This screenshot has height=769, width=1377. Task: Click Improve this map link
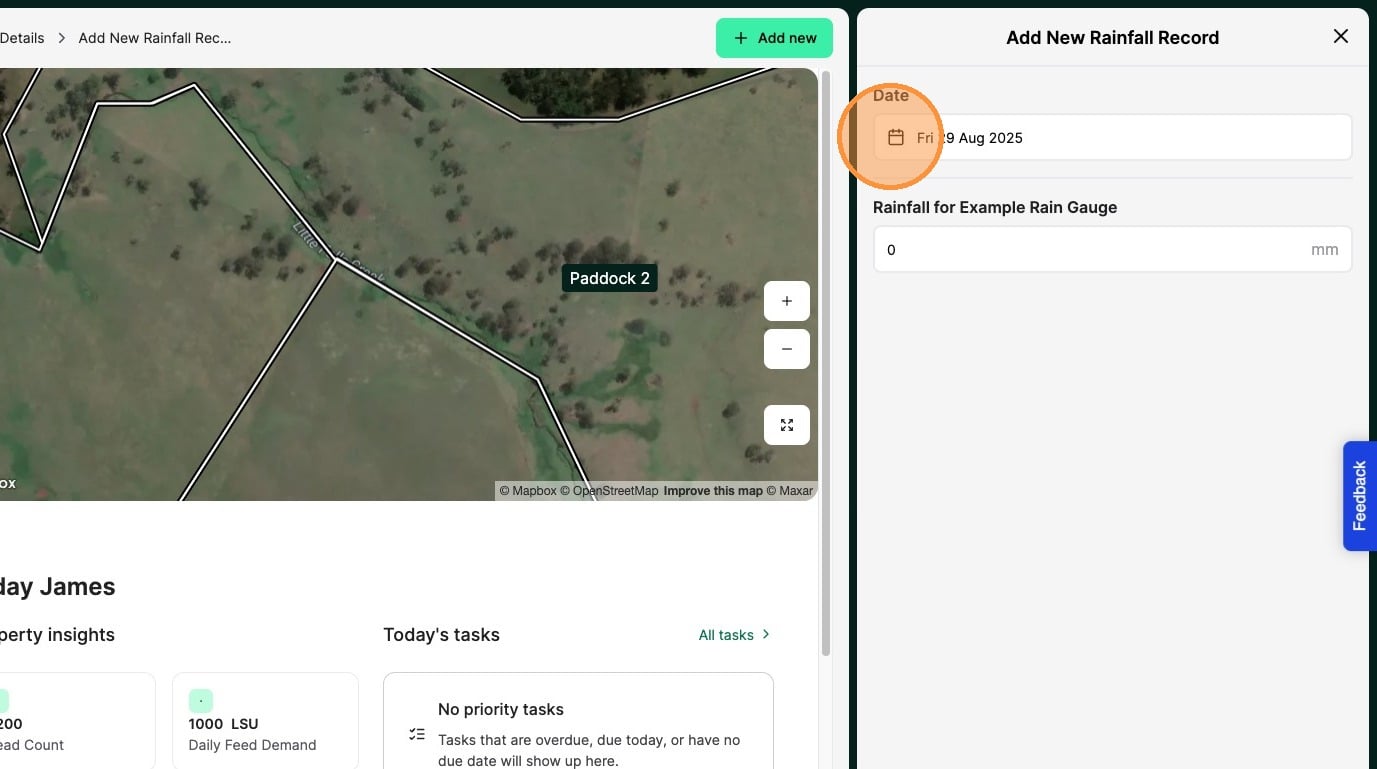pyautogui.click(x=713, y=491)
